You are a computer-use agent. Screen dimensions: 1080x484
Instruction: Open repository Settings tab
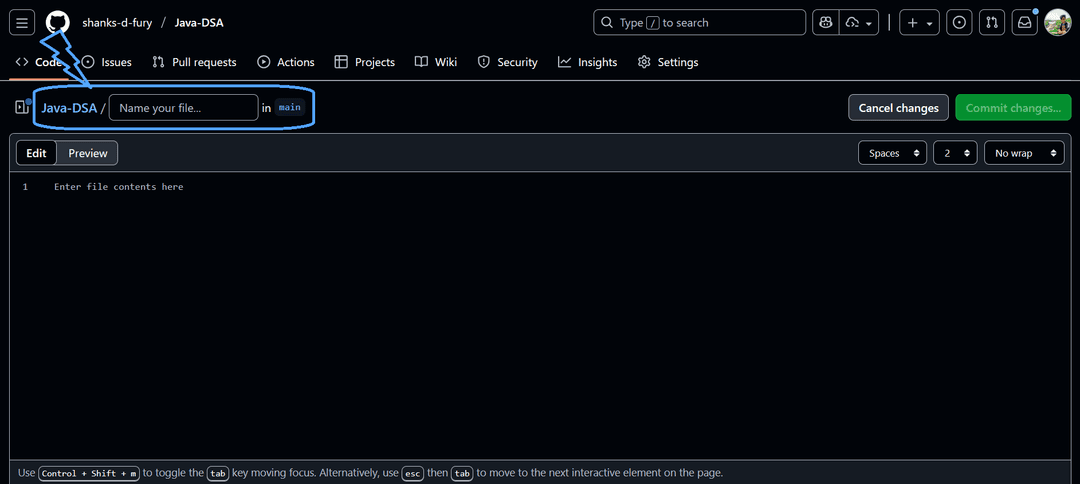tap(668, 62)
